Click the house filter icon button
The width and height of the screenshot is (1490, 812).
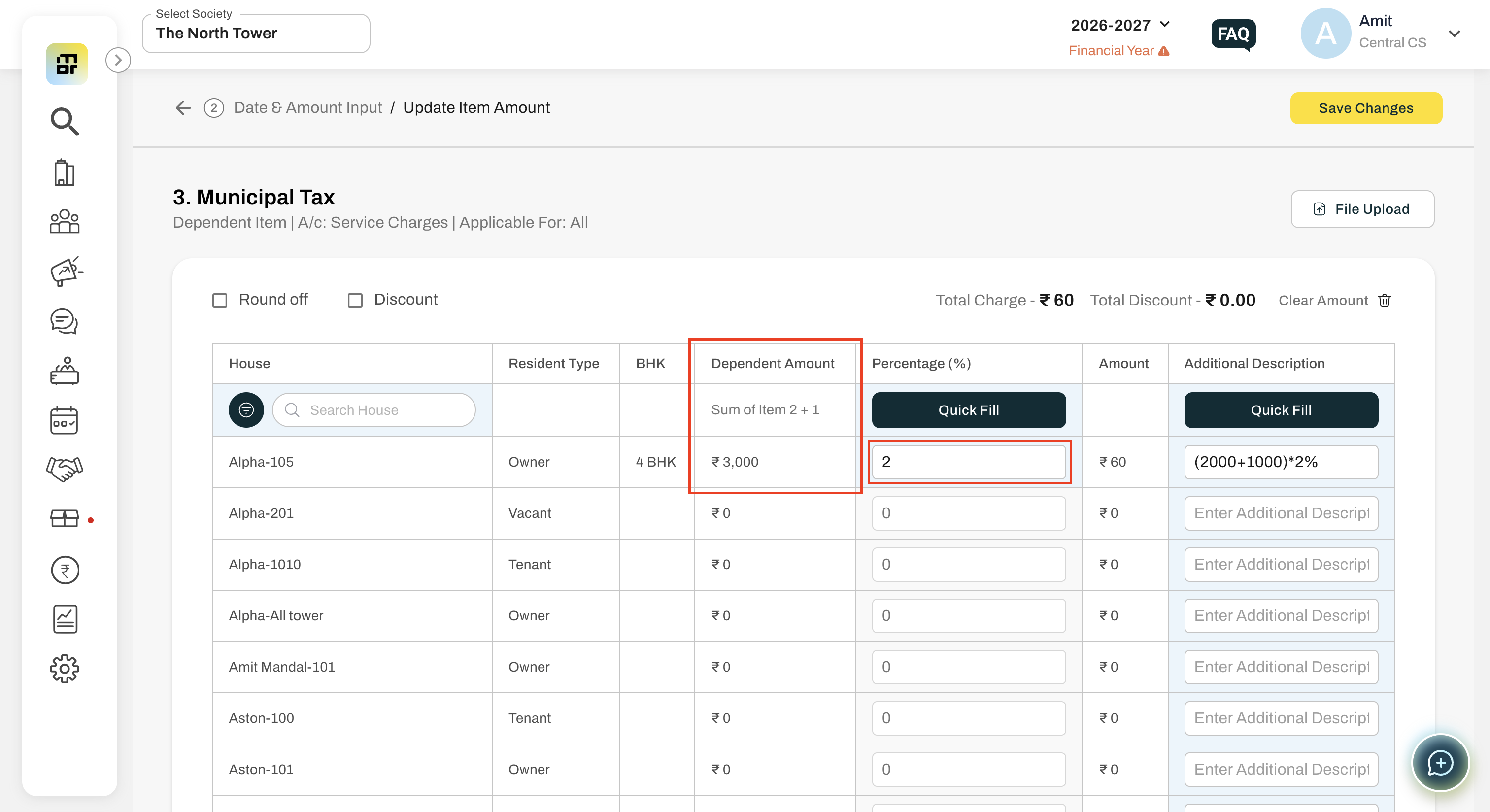pos(246,410)
